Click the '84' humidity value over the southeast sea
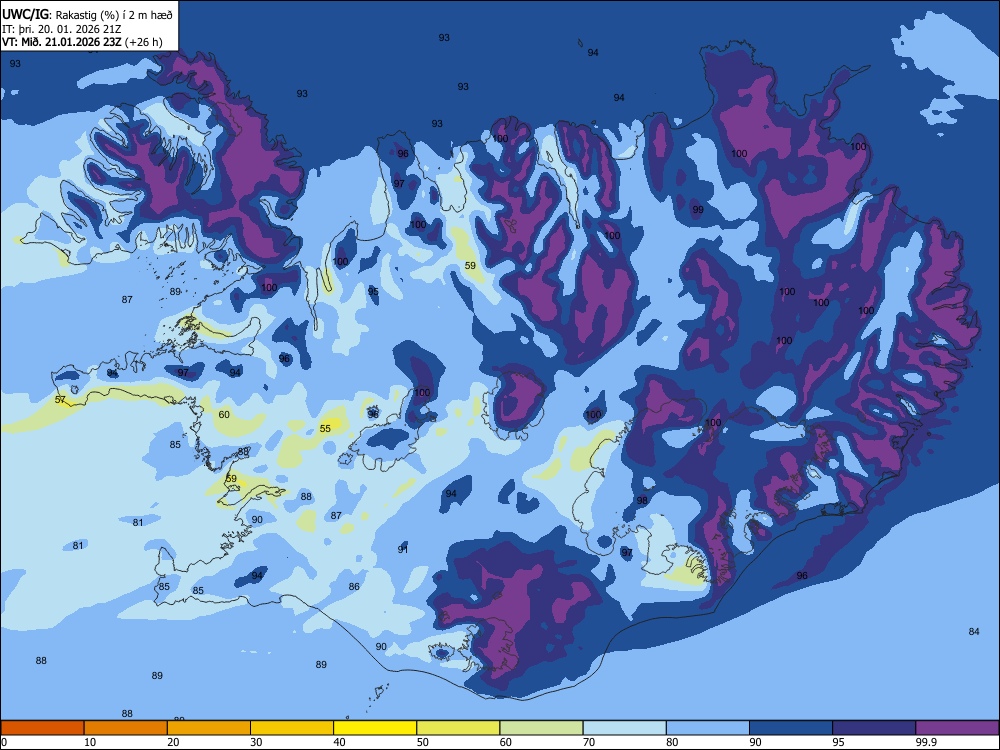Screen dimensions: 1000x750 point(974,631)
